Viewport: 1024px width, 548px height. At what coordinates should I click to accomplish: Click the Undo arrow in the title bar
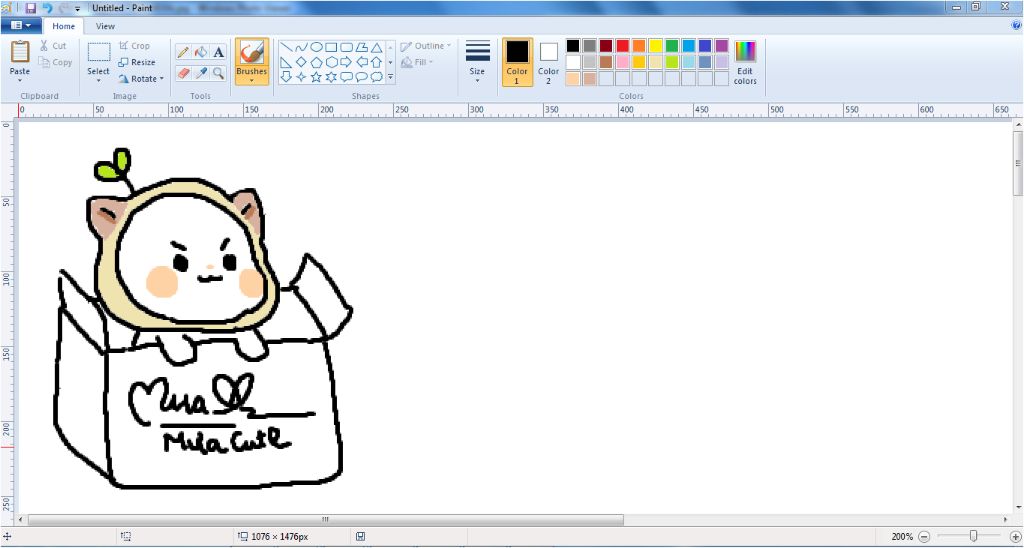tap(48, 8)
